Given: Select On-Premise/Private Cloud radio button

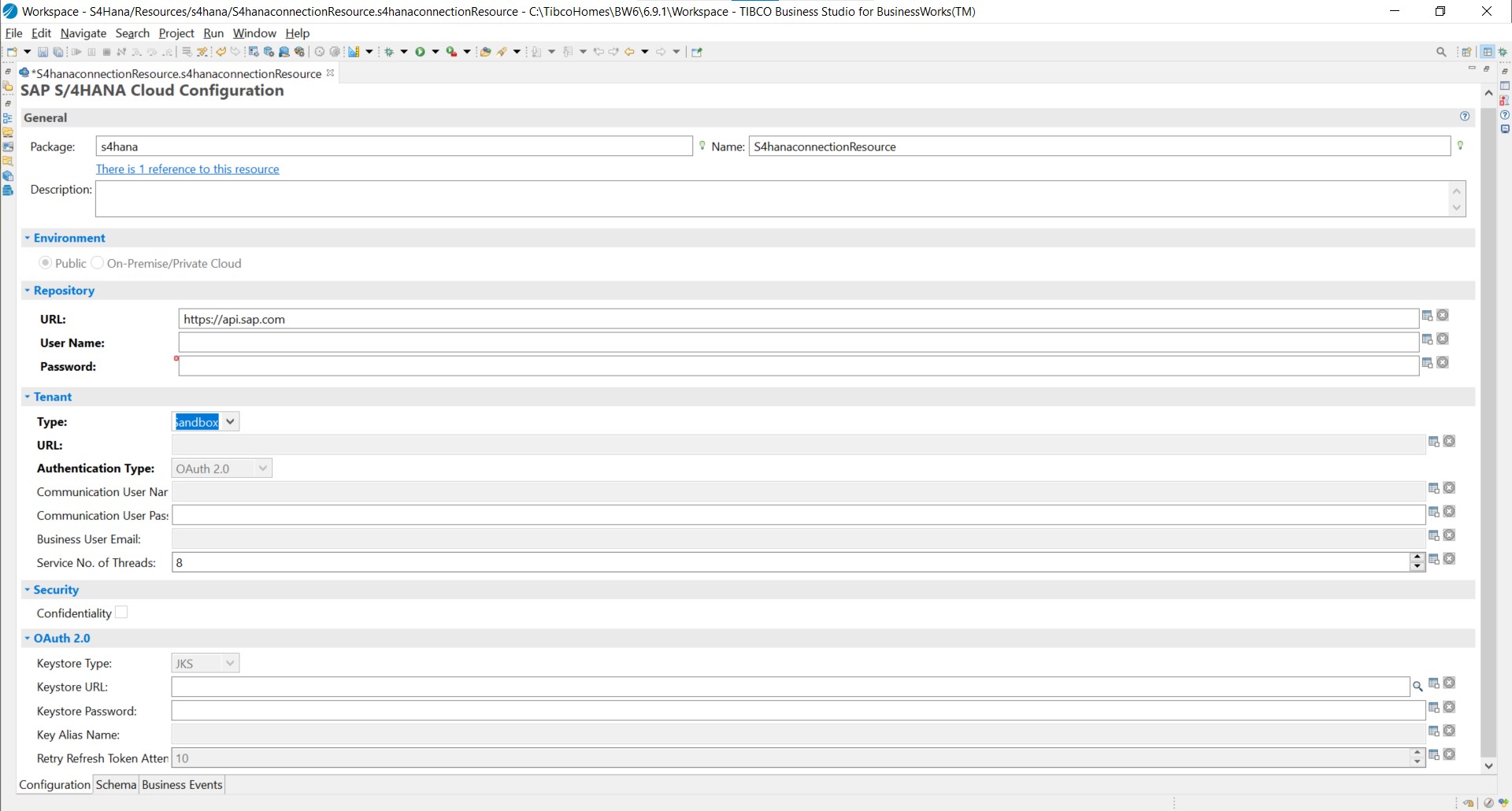Looking at the screenshot, I should coord(98,263).
